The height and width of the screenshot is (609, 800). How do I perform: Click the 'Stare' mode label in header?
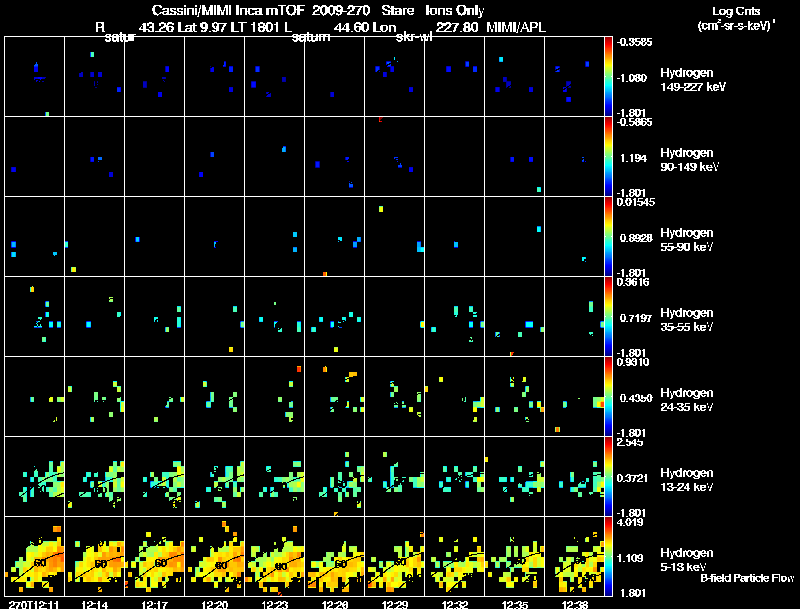(397, 10)
